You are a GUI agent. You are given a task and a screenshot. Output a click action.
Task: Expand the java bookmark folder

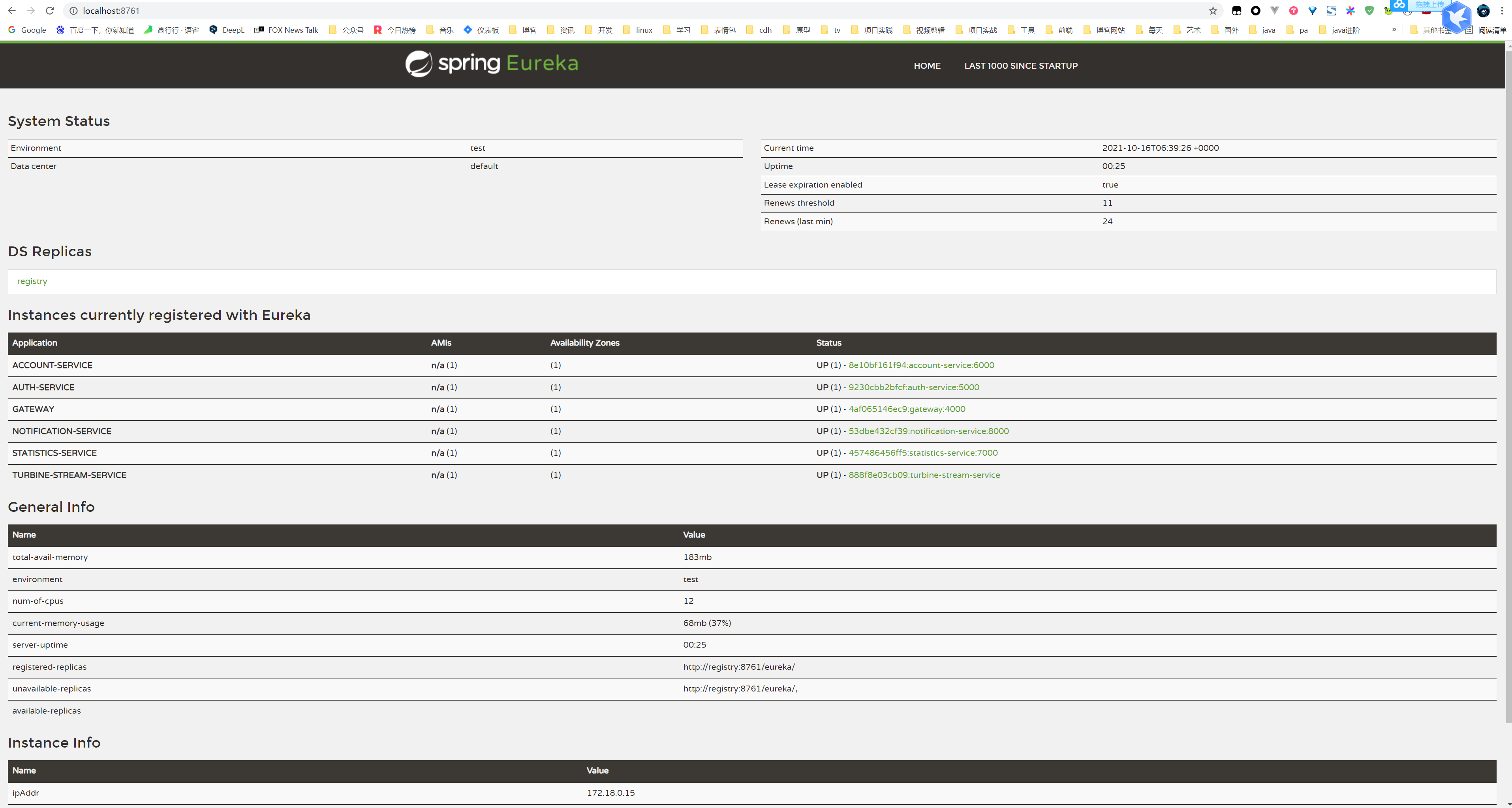click(x=1262, y=30)
